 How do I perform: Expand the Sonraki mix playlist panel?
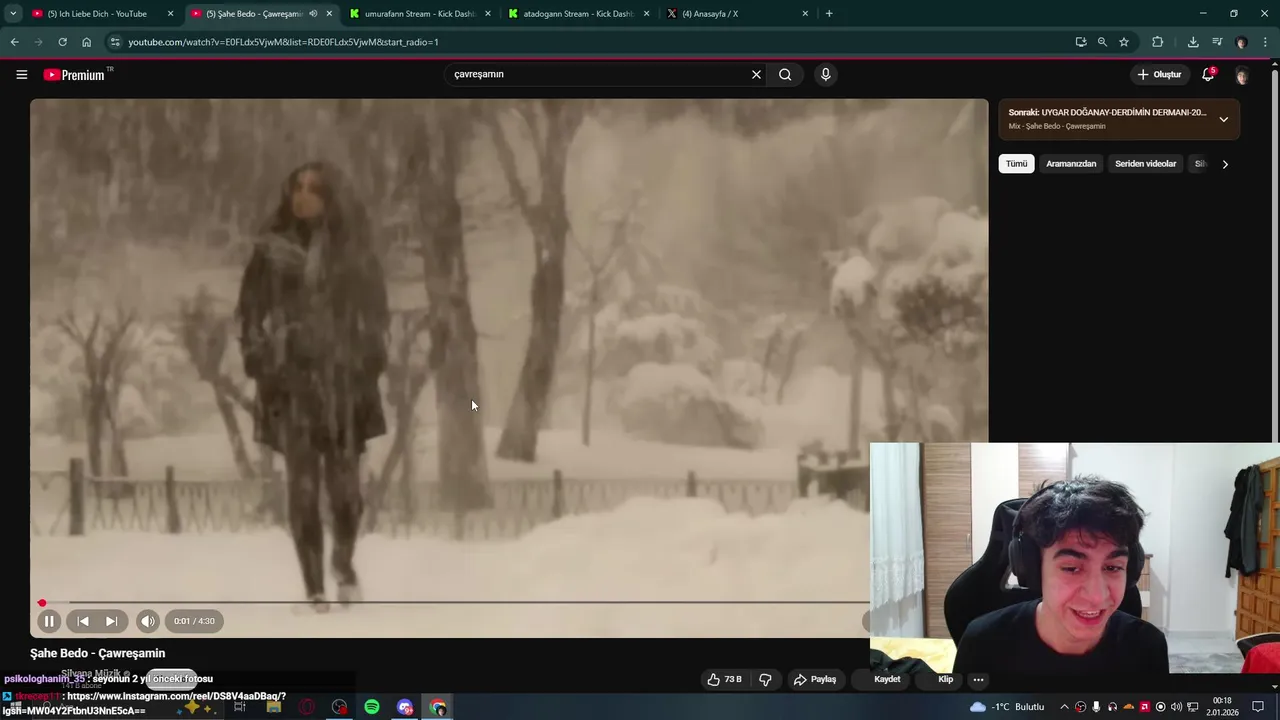click(1223, 119)
